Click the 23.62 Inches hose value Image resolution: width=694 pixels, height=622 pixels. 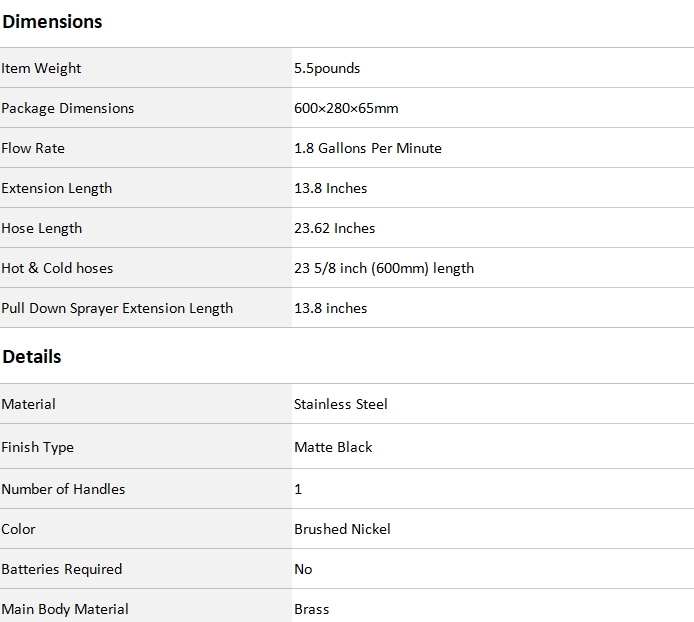click(335, 228)
